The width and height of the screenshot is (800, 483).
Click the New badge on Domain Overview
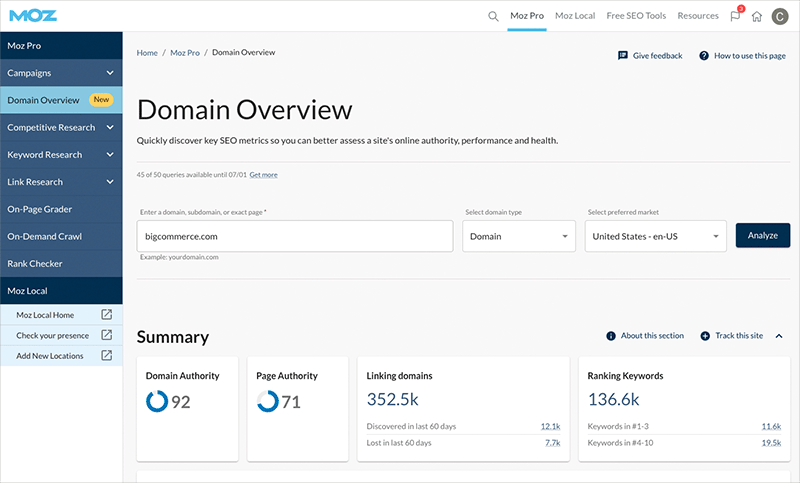101,99
